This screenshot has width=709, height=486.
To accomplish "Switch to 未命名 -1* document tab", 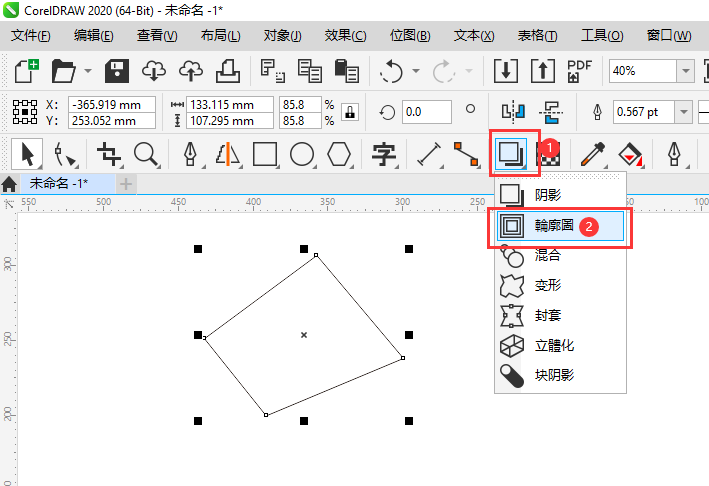I will (67, 184).
